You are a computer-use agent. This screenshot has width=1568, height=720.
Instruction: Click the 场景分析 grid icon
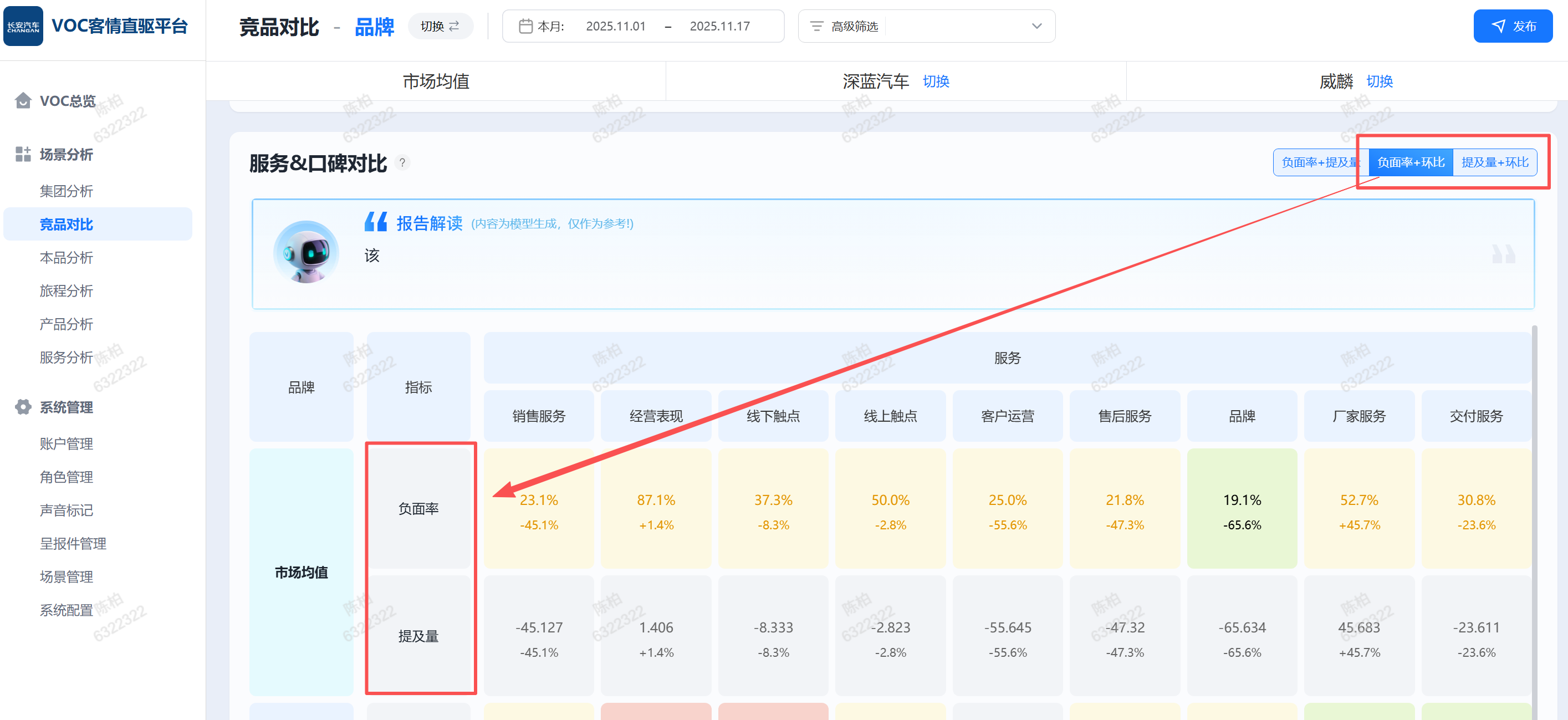tap(23, 154)
